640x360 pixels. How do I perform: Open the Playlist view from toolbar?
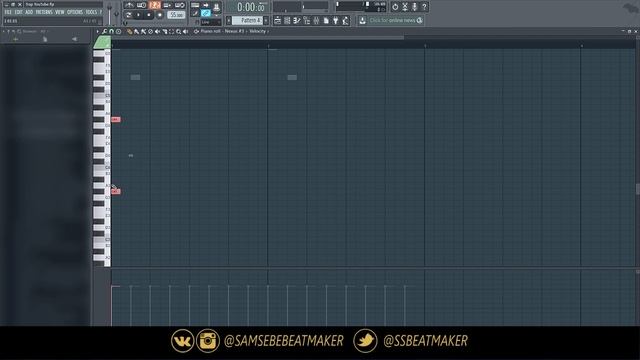(278, 20)
